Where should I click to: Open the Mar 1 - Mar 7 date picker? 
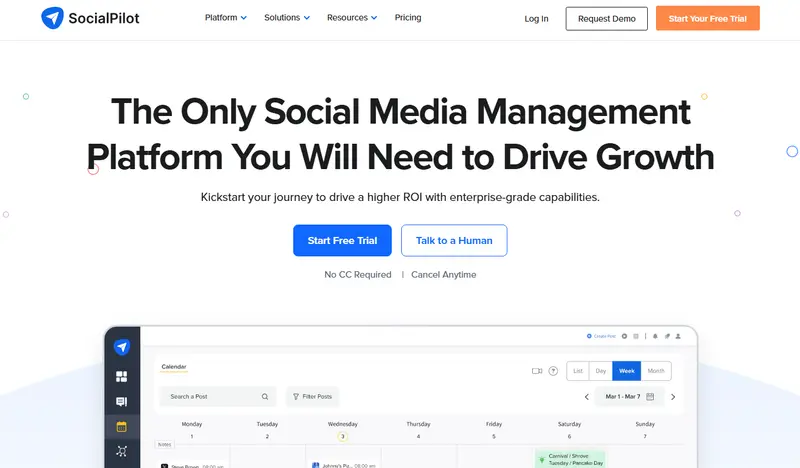point(630,397)
